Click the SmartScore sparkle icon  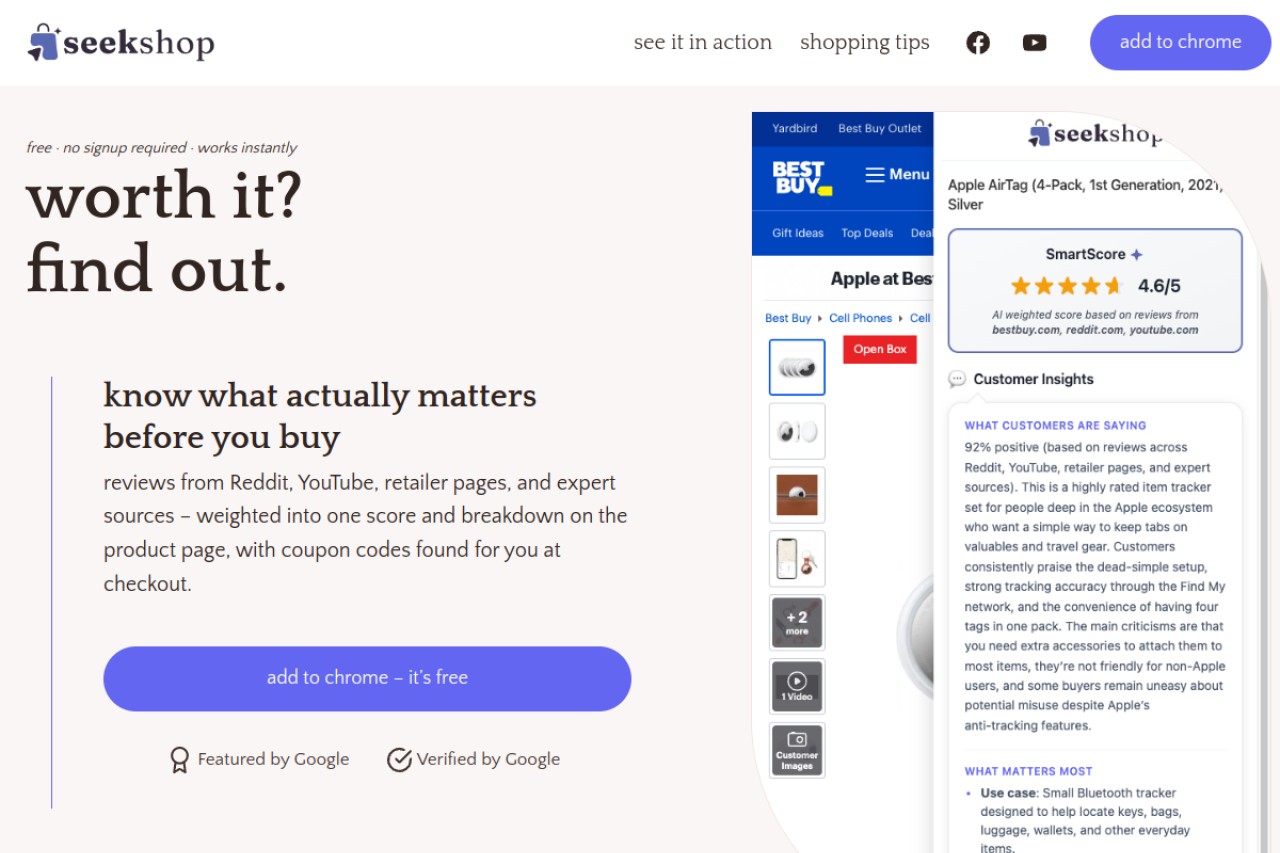1136,254
